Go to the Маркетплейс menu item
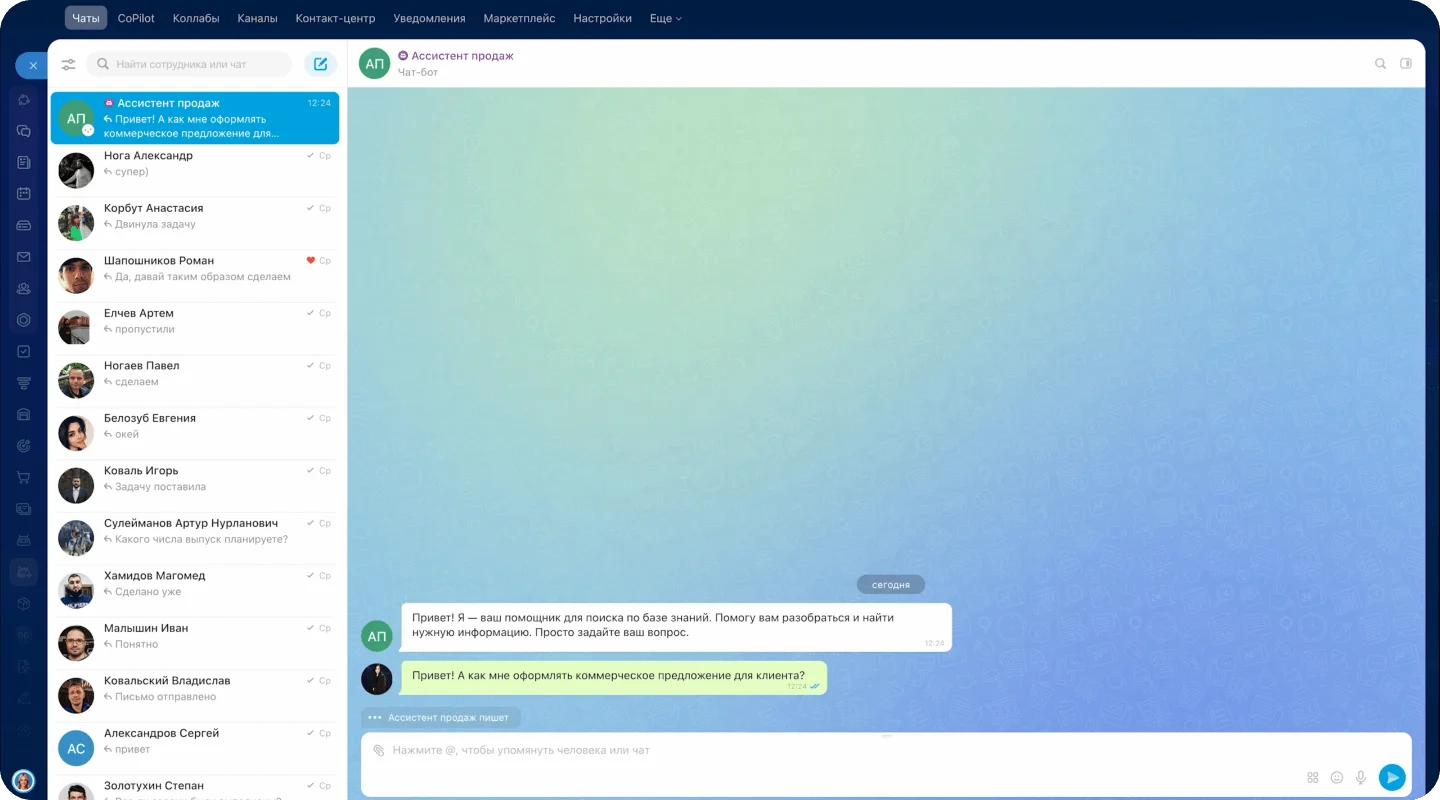This screenshot has width=1440, height=800. point(520,18)
